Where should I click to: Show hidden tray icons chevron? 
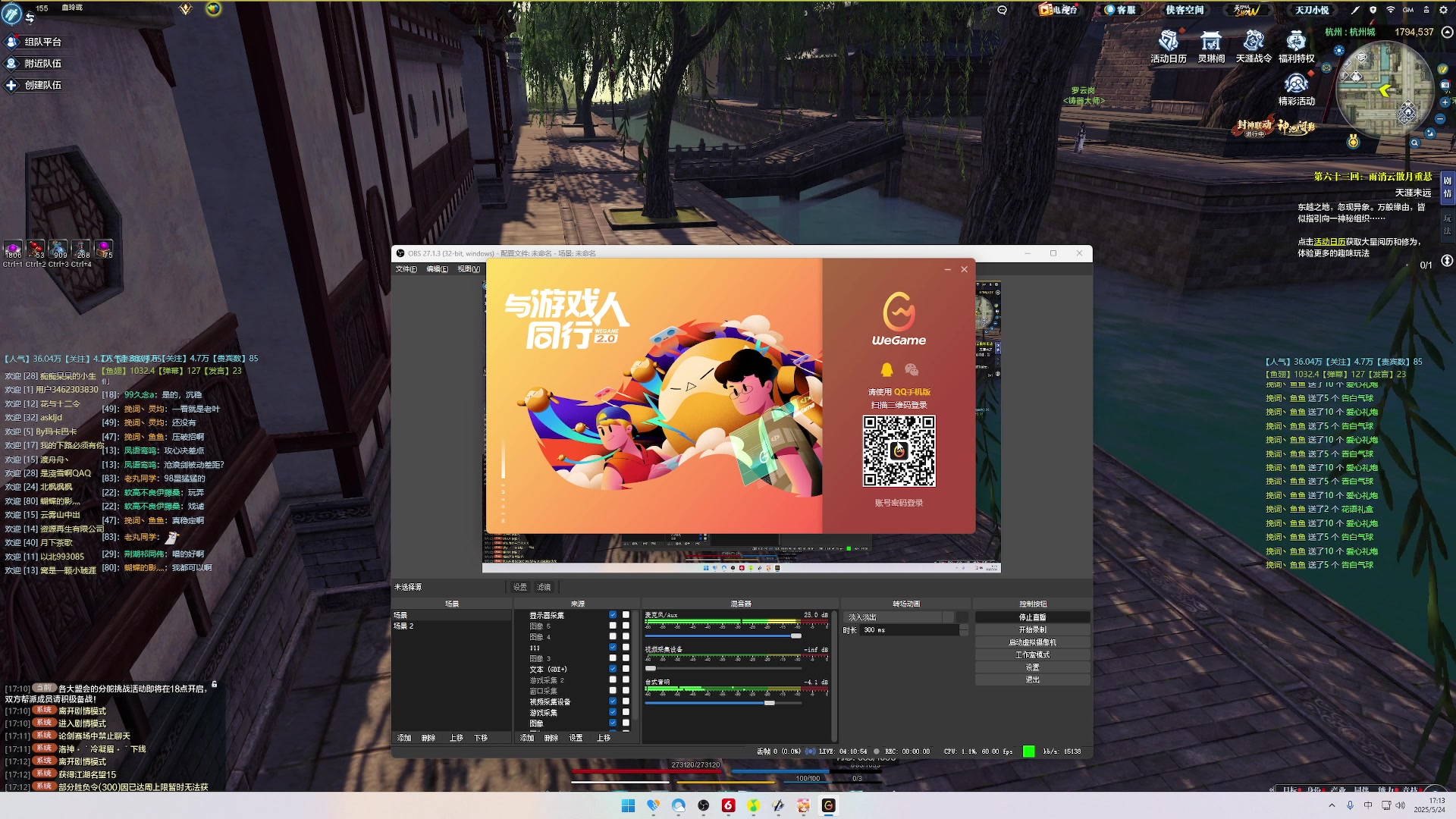[1332, 805]
